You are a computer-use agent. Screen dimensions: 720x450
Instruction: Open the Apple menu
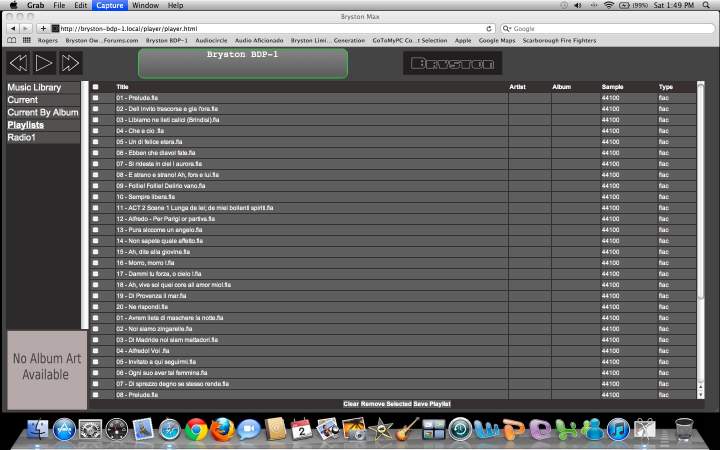(x=13, y=5)
